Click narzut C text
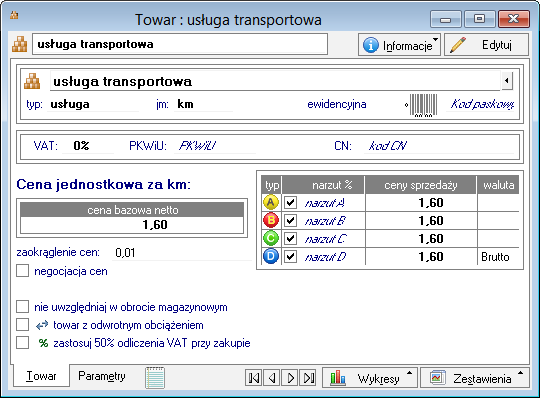The width and height of the screenshot is (540, 398). tap(325, 239)
